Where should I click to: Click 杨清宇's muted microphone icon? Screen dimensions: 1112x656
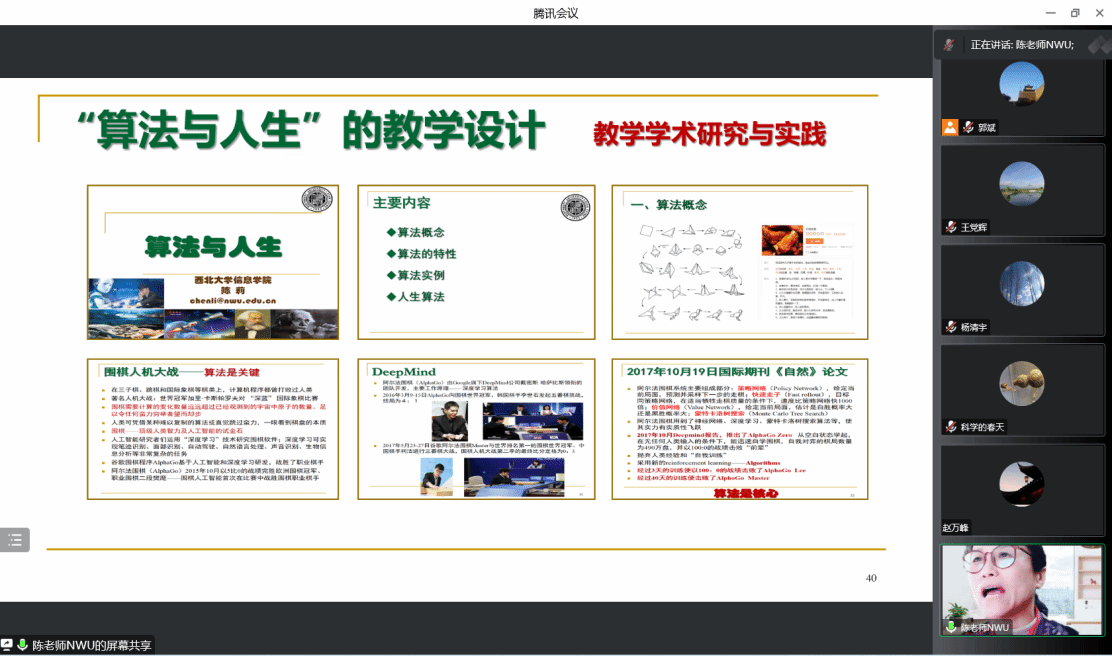click(x=951, y=327)
